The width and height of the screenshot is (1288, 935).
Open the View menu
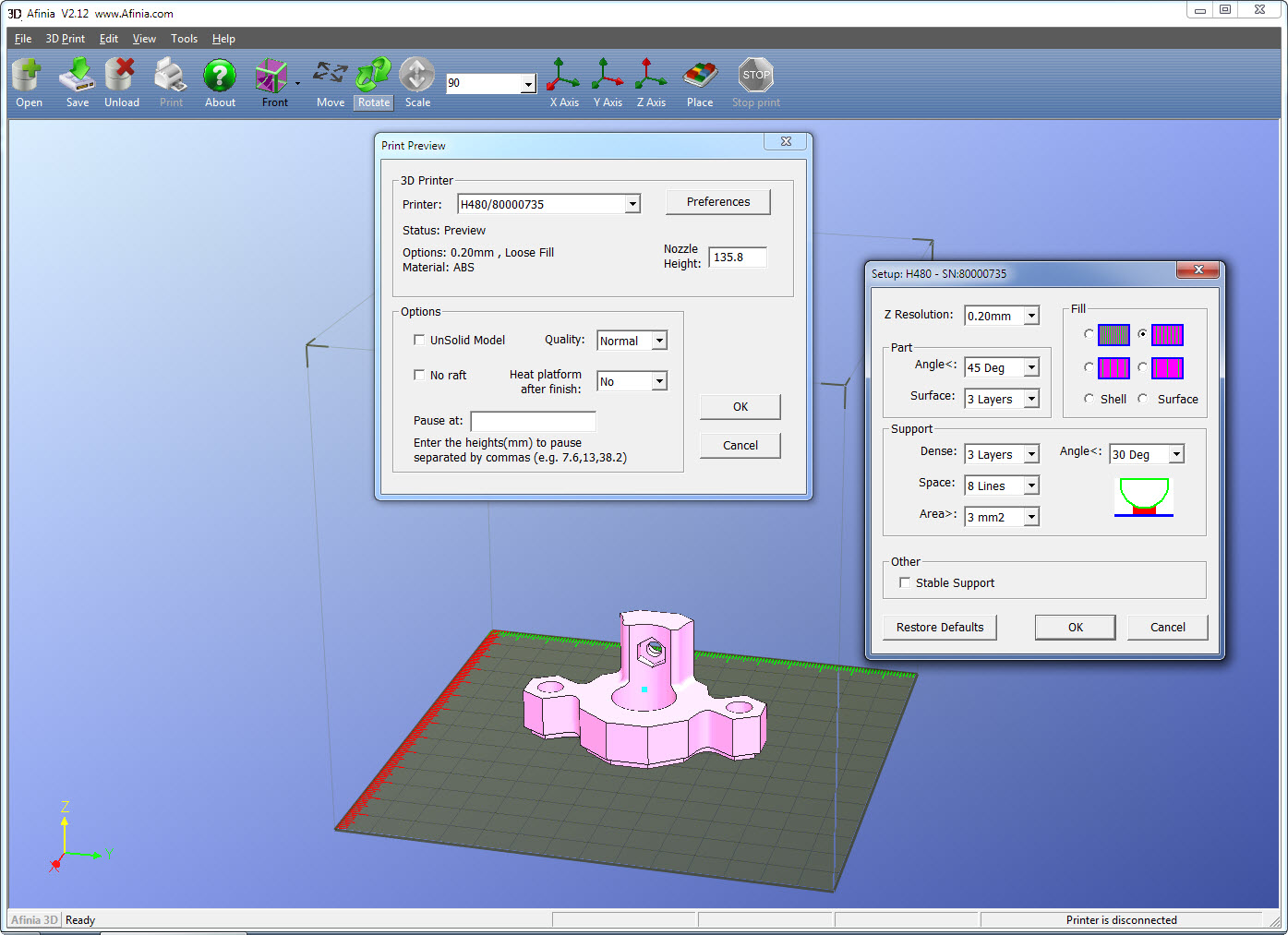pyautogui.click(x=144, y=39)
